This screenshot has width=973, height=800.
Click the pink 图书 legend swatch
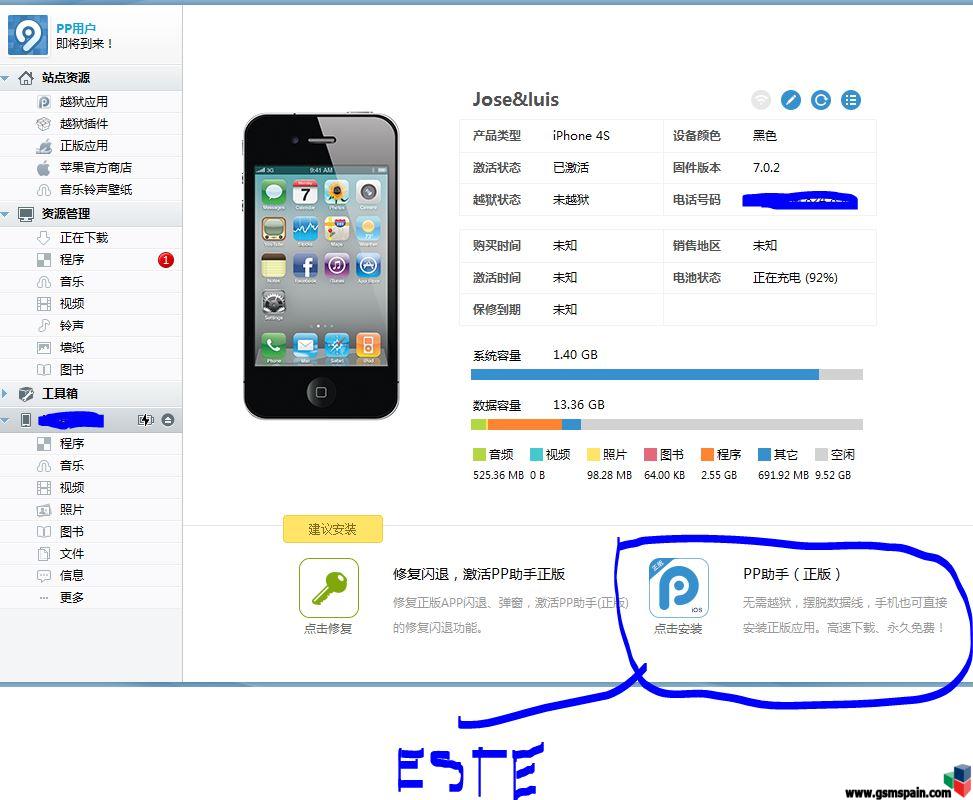[x=650, y=454]
